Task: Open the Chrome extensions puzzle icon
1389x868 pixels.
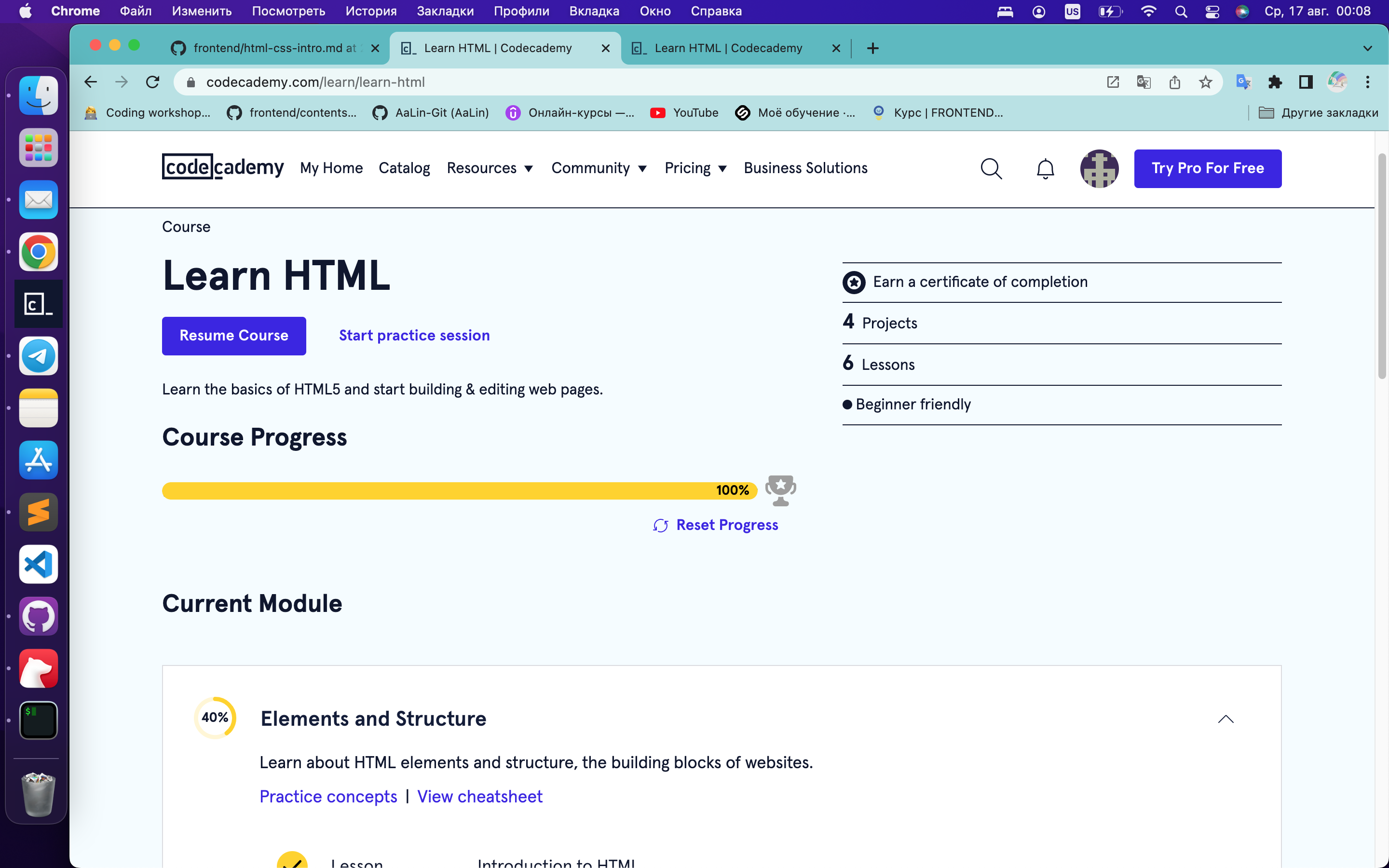Action: [1275, 82]
